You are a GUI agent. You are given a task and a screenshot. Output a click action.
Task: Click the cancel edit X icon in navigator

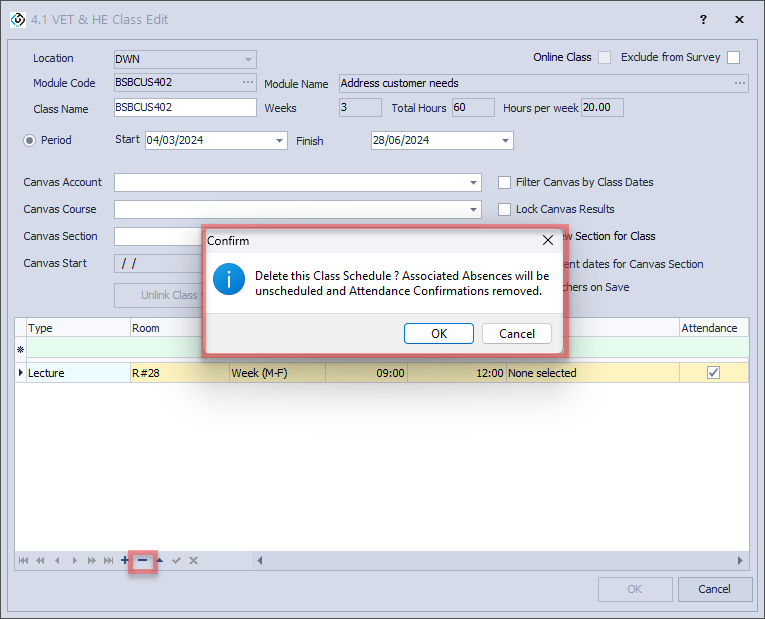point(193,561)
